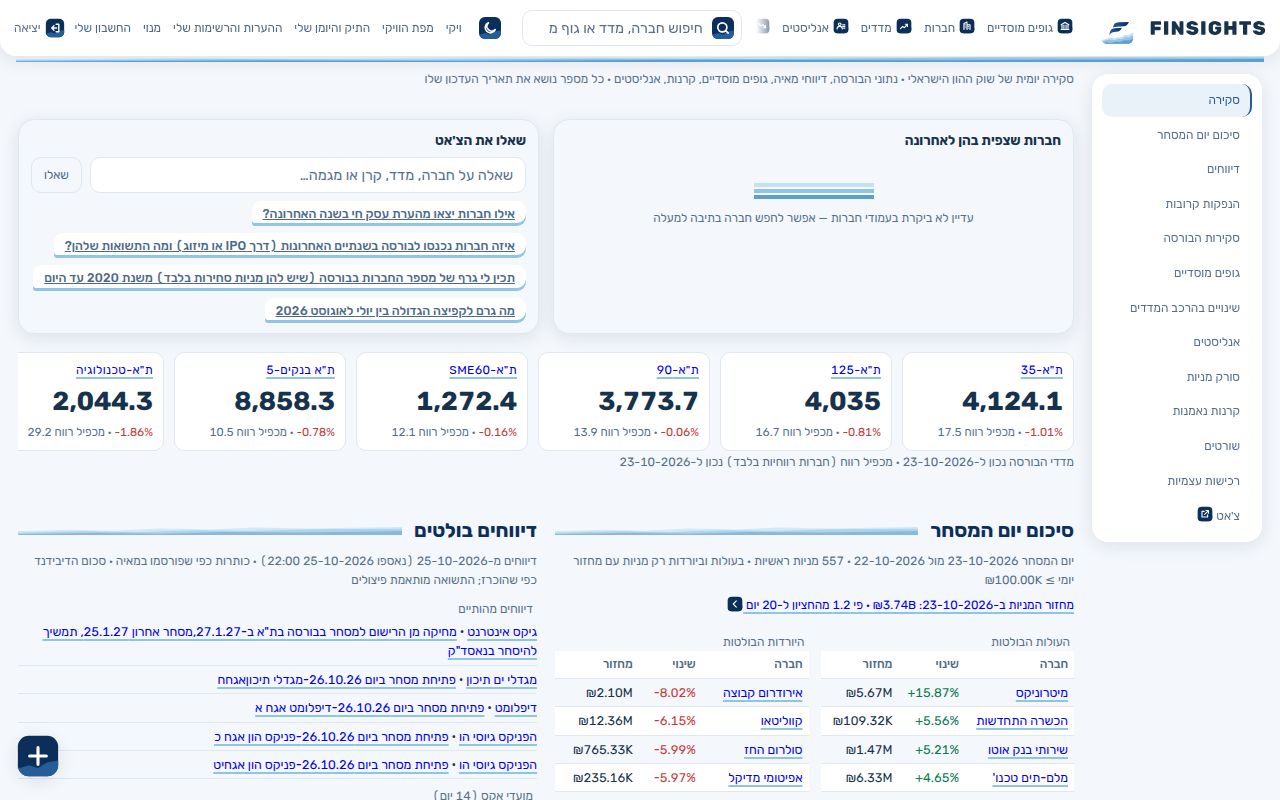Expand the arrow beside the מחזור המניות line
The image size is (1280, 800).
pos(735,604)
